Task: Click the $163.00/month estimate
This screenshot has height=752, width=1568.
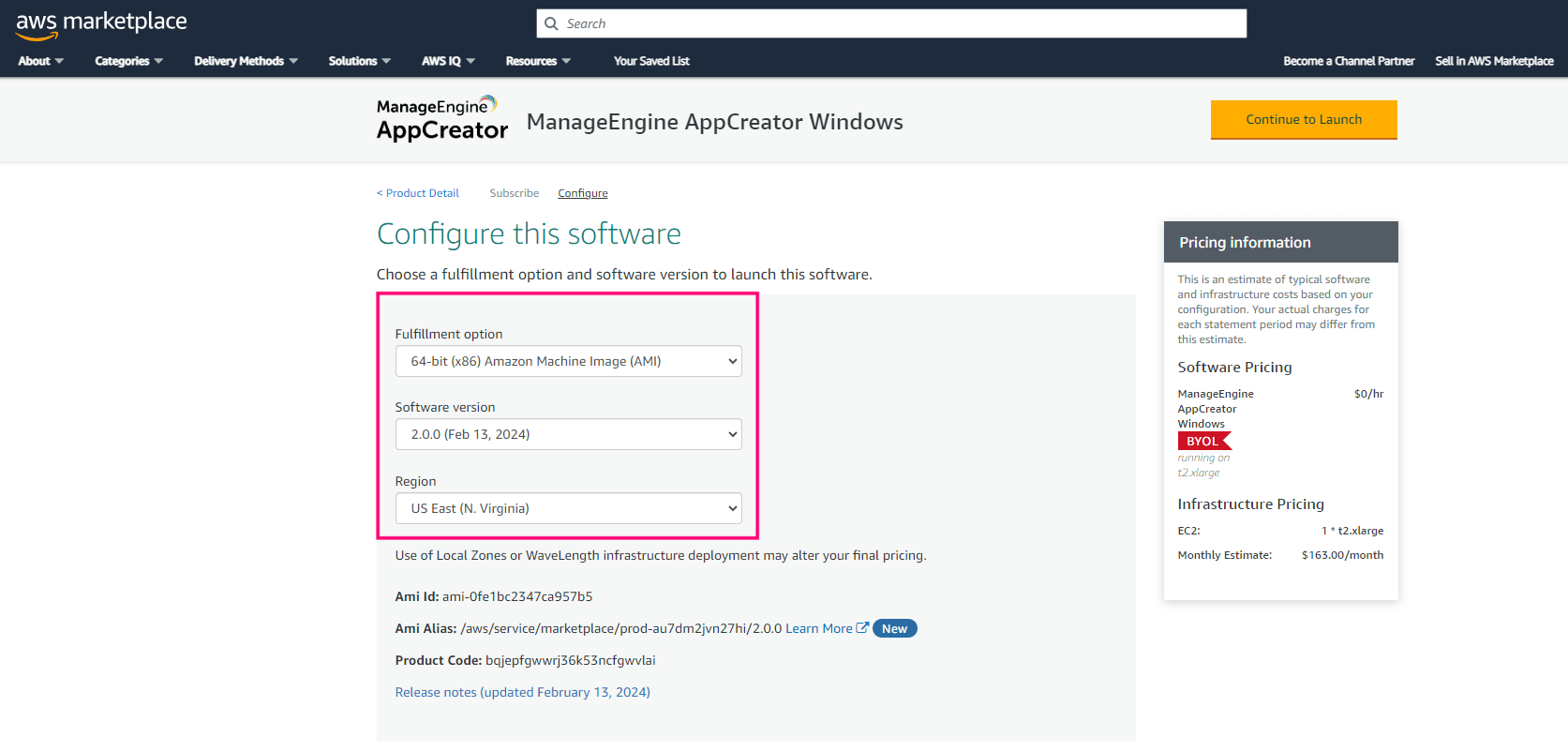Action: pyautogui.click(x=1342, y=555)
